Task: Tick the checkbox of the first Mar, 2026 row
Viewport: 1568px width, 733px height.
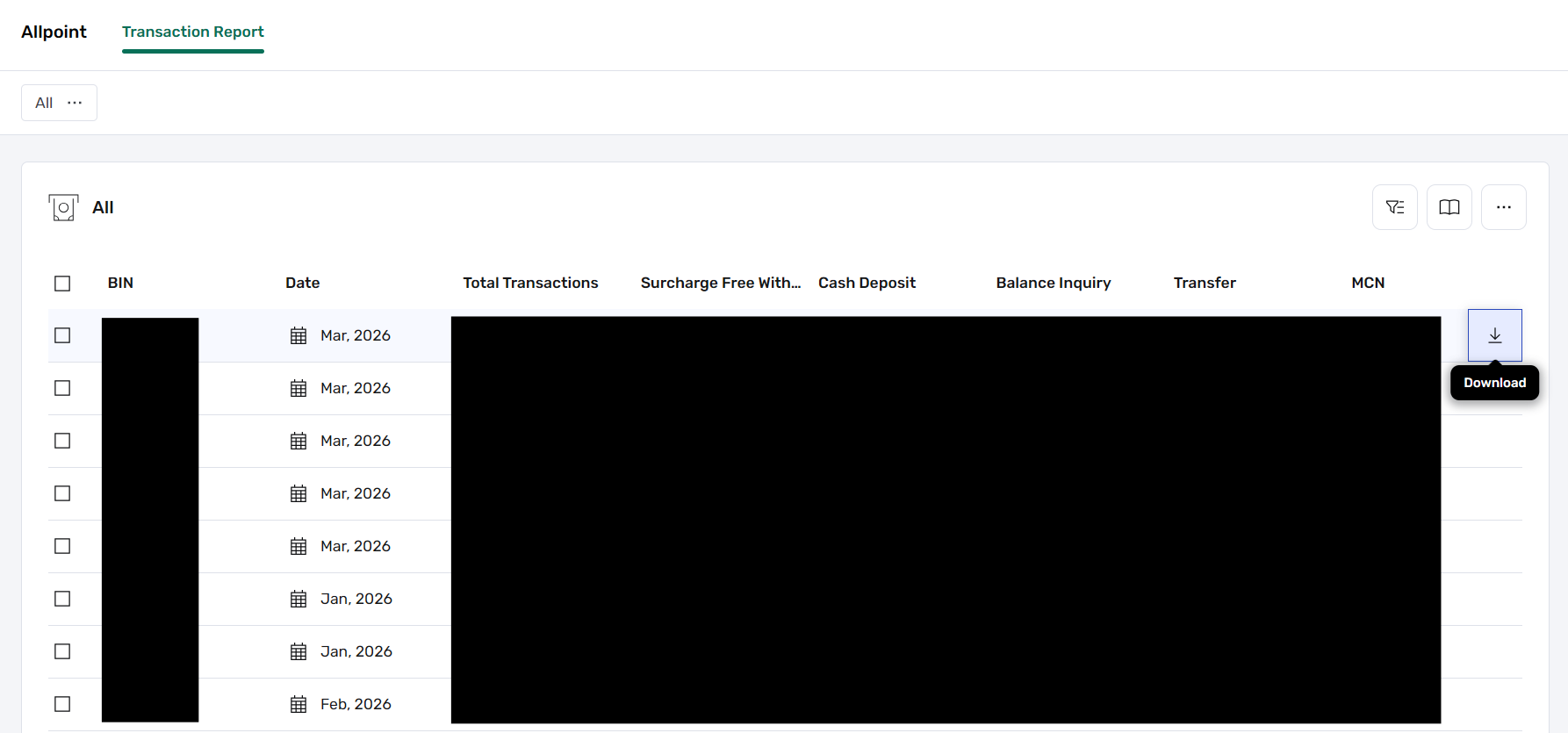Action: pyautogui.click(x=62, y=335)
